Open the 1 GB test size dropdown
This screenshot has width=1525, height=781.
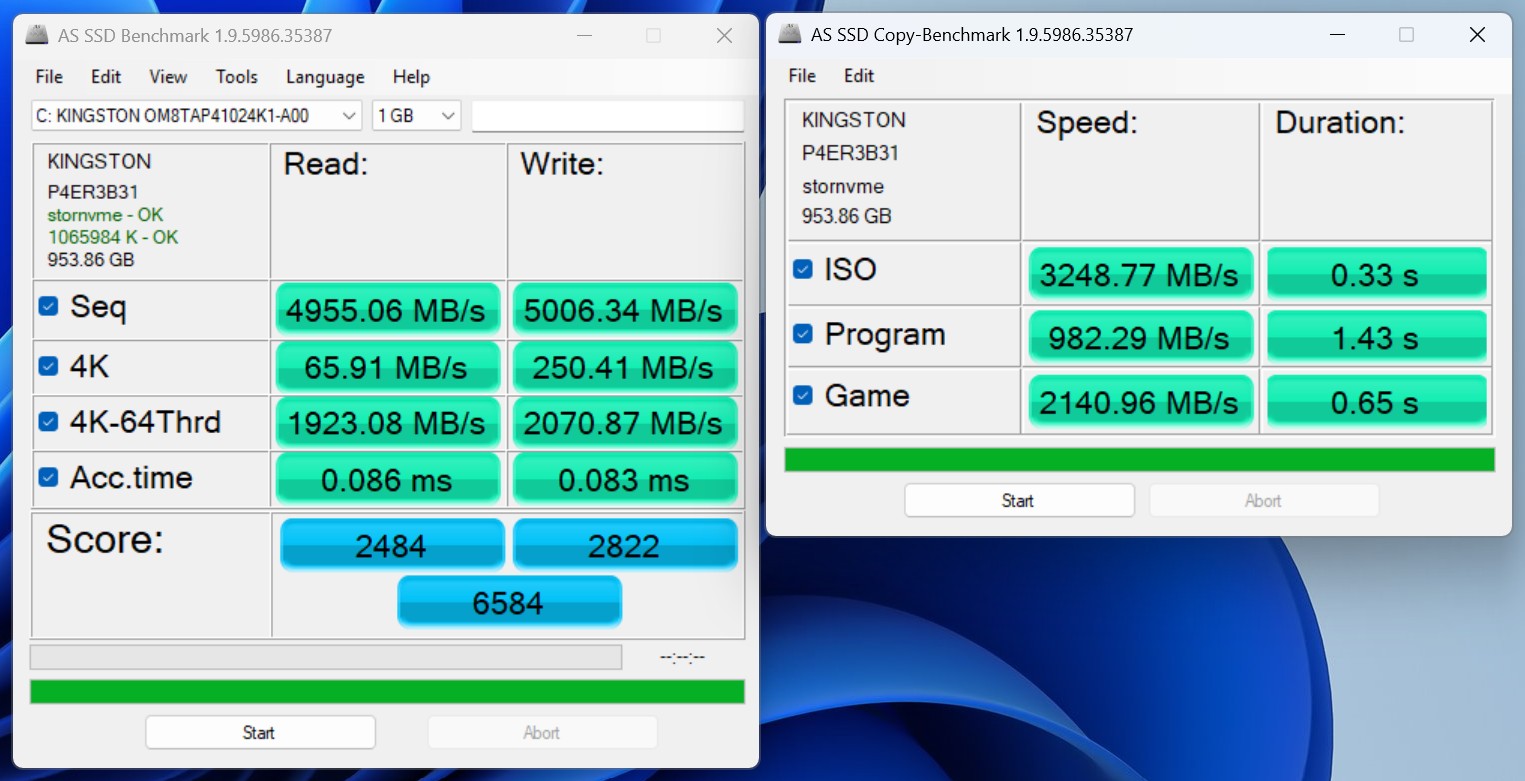click(416, 115)
